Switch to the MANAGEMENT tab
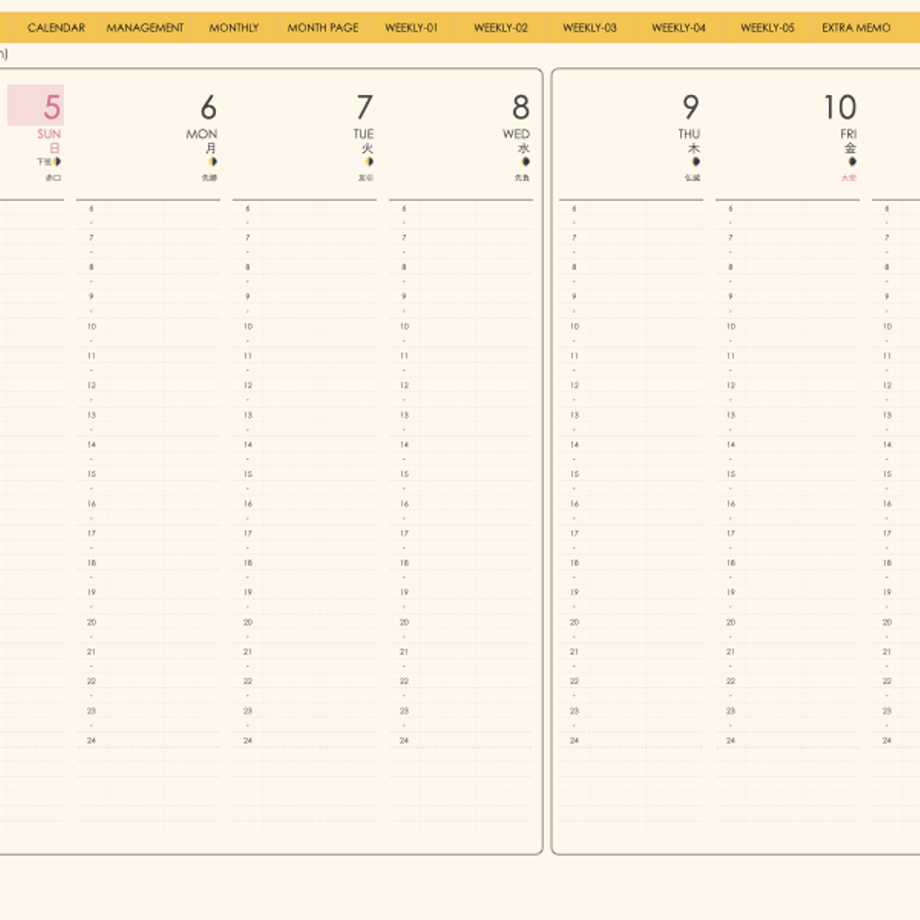The height and width of the screenshot is (920, 920). [x=145, y=28]
